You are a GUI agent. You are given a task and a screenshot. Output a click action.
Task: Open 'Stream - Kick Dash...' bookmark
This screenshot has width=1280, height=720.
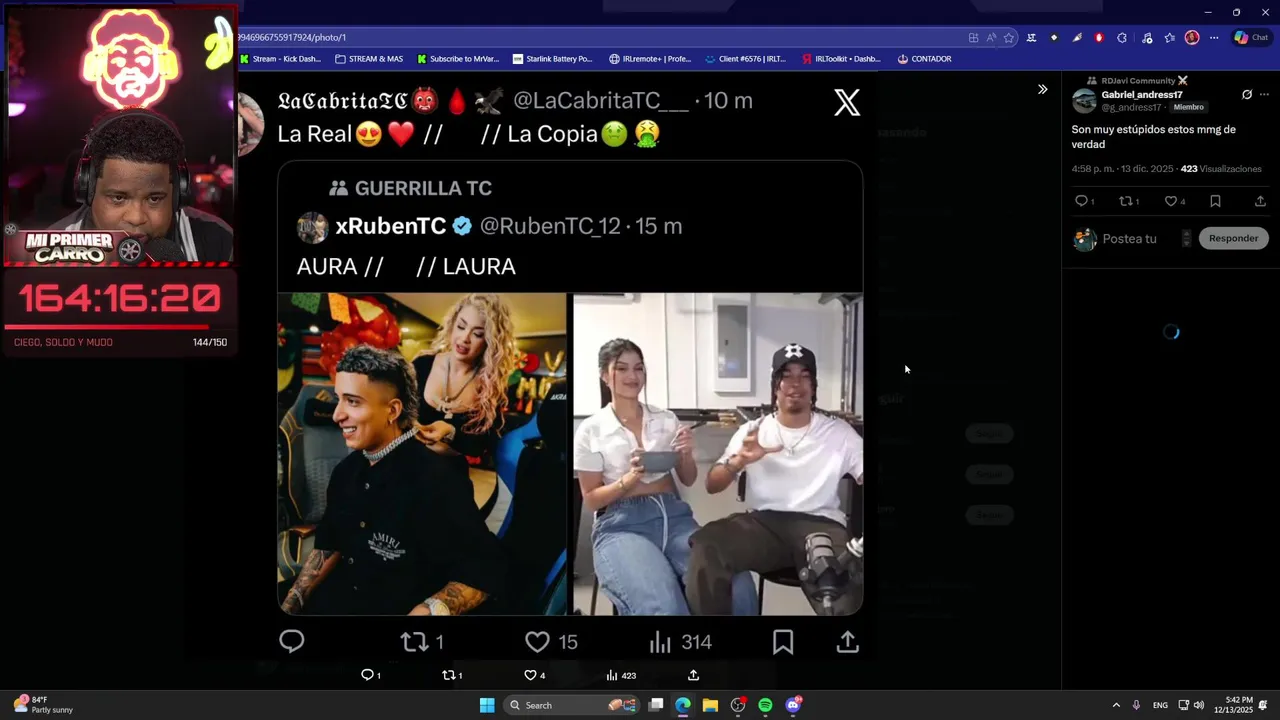pyautogui.click(x=280, y=59)
